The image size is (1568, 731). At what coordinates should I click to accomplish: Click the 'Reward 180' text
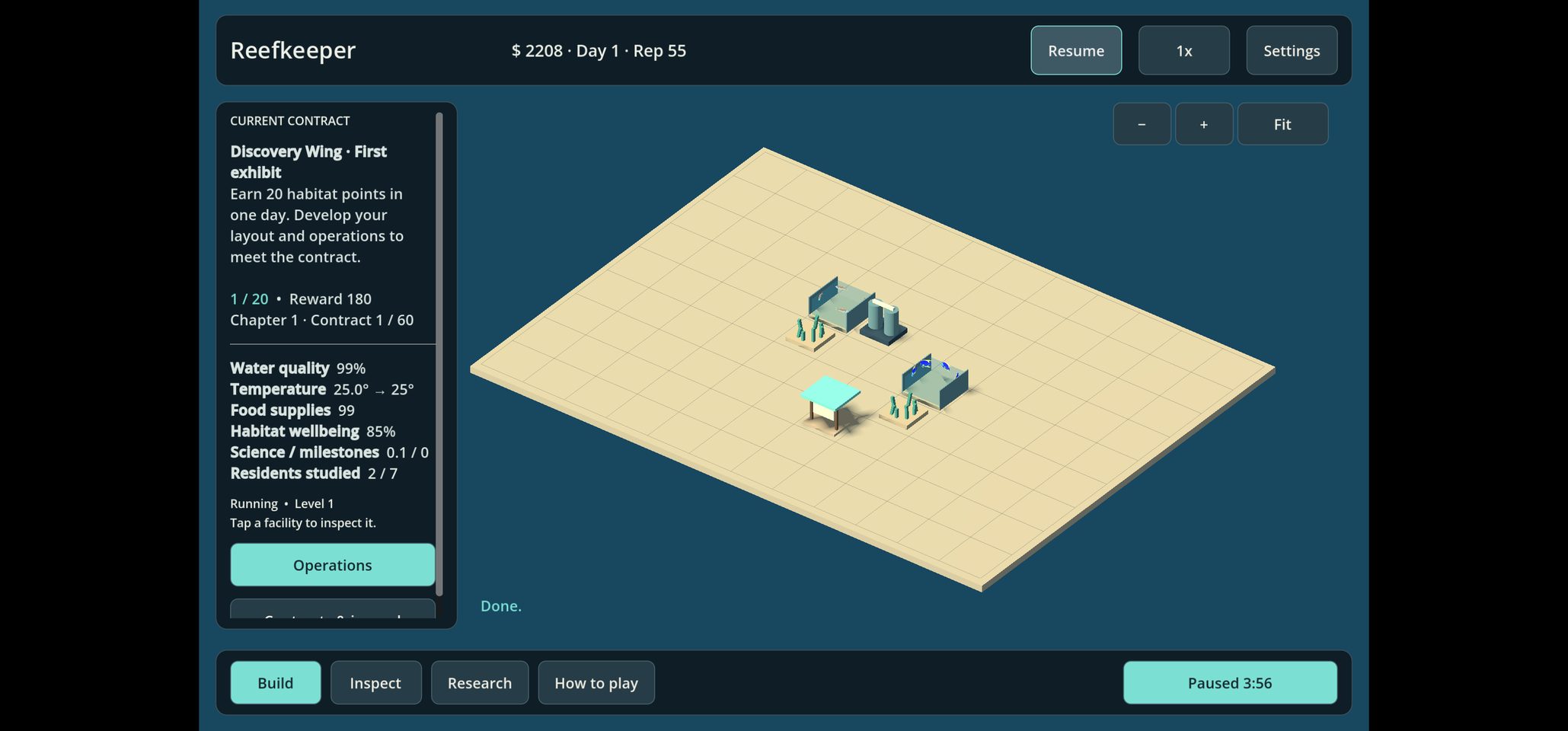(331, 299)
